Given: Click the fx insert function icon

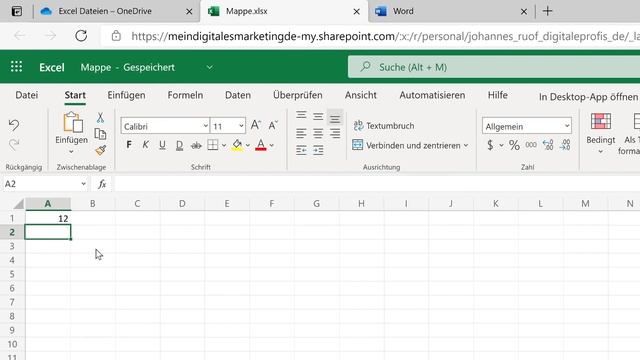Looking at the screenshot, I should point(102,184).
